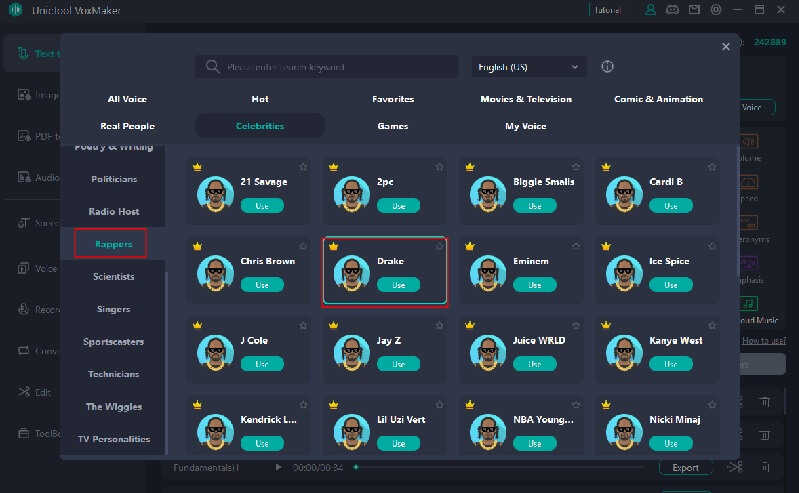Switch to the Movies & Television tab
Screen dimensions: 799x493
(x=526, y=99)
